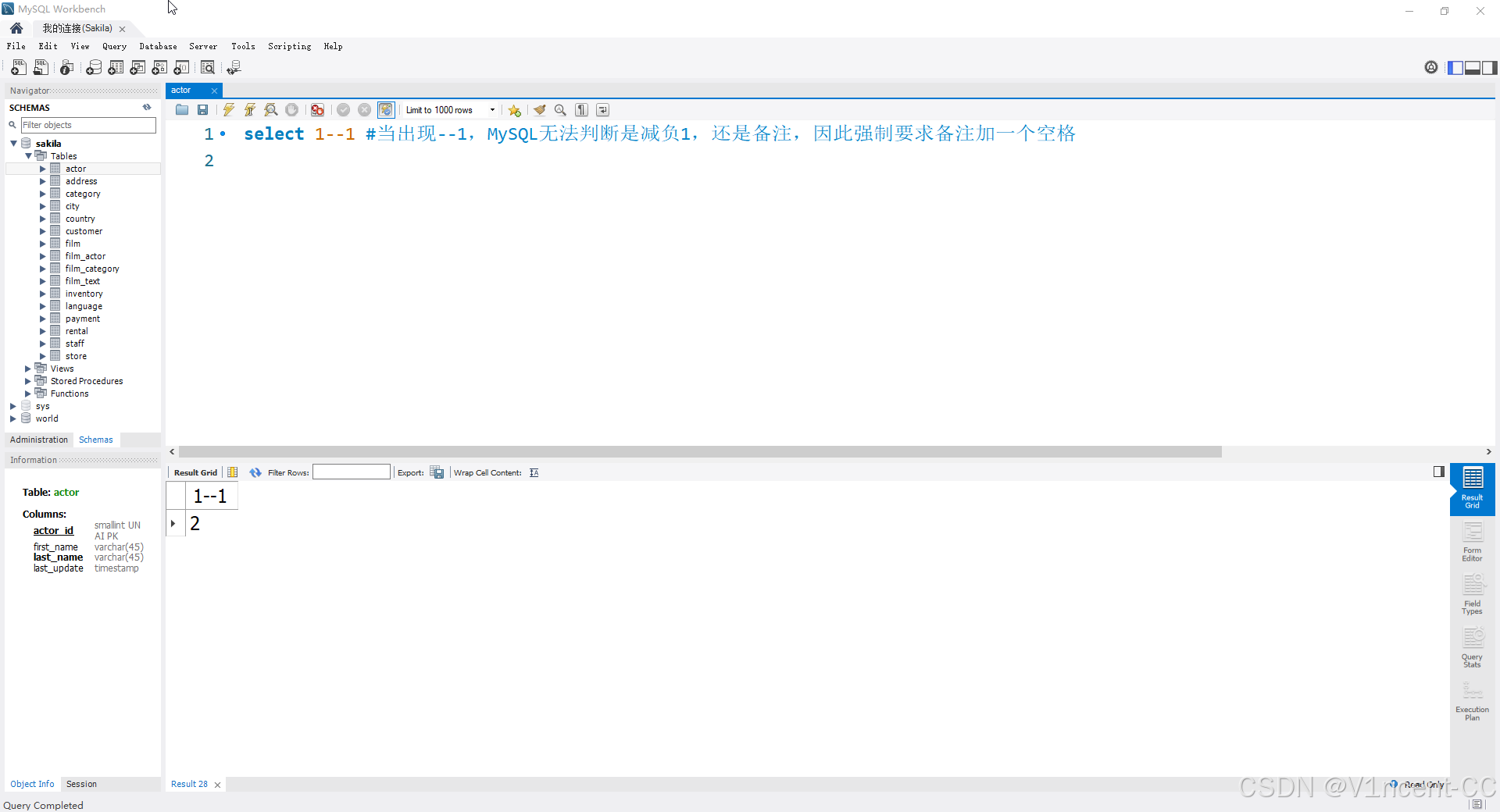The image size is (1500, 812).
Task: Create a new function icon
Action: tap(181, 68)
